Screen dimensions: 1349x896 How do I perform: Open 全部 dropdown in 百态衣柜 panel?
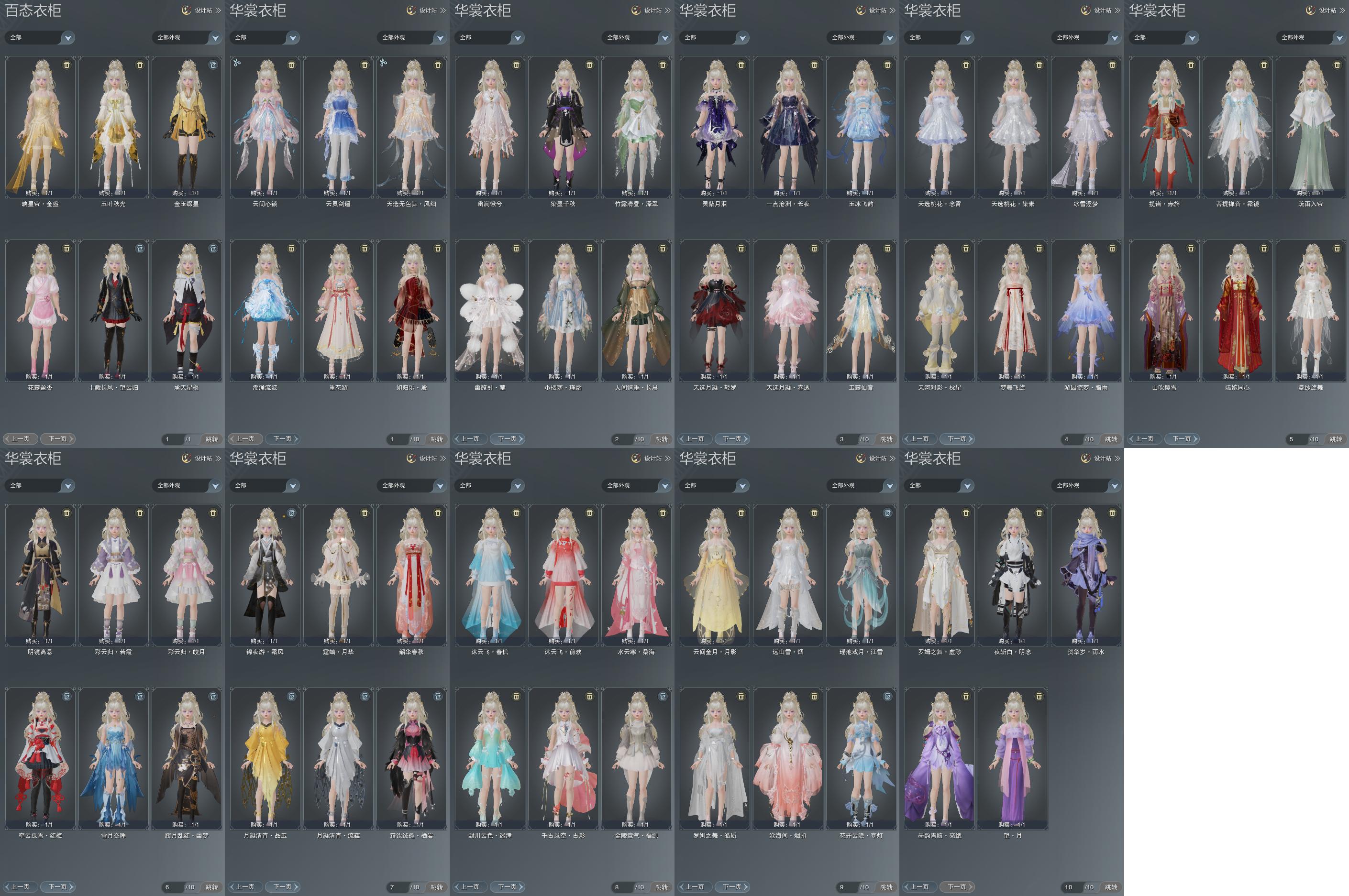pyautogui.click(x=68, y=38)
